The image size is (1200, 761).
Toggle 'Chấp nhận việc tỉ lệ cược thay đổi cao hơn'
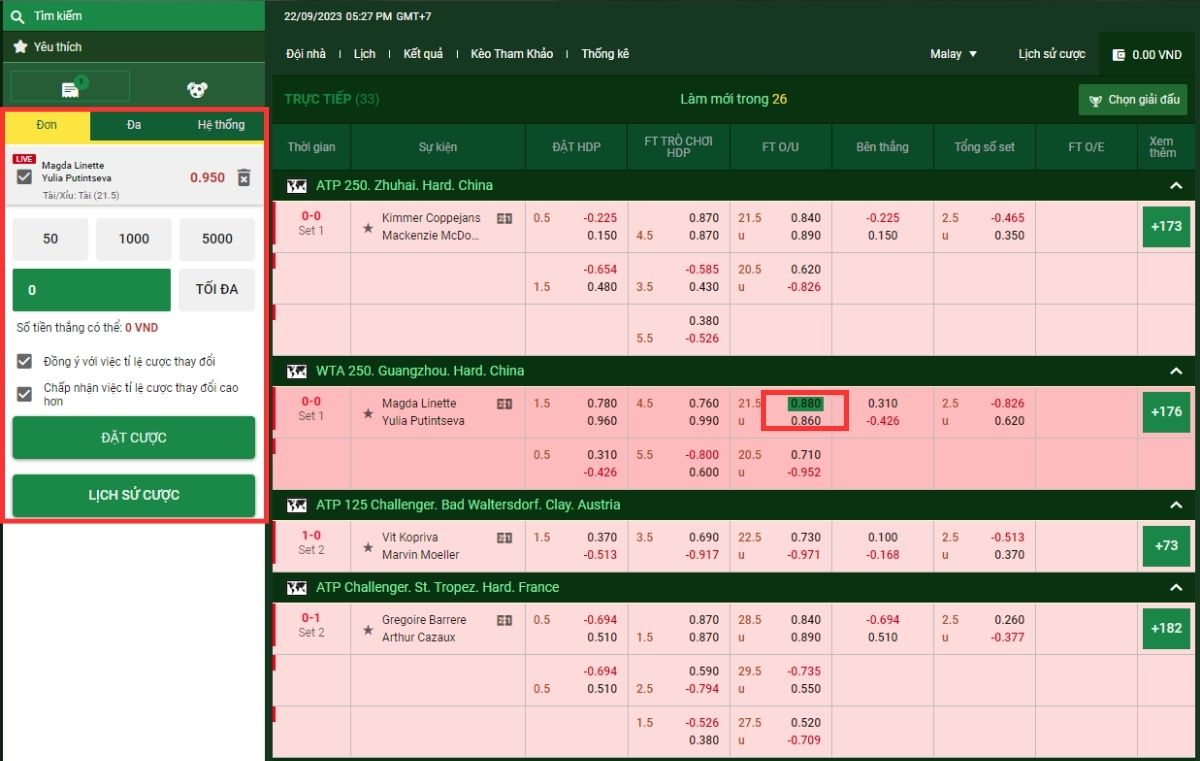pyautogui.click(x=25, y=394)
